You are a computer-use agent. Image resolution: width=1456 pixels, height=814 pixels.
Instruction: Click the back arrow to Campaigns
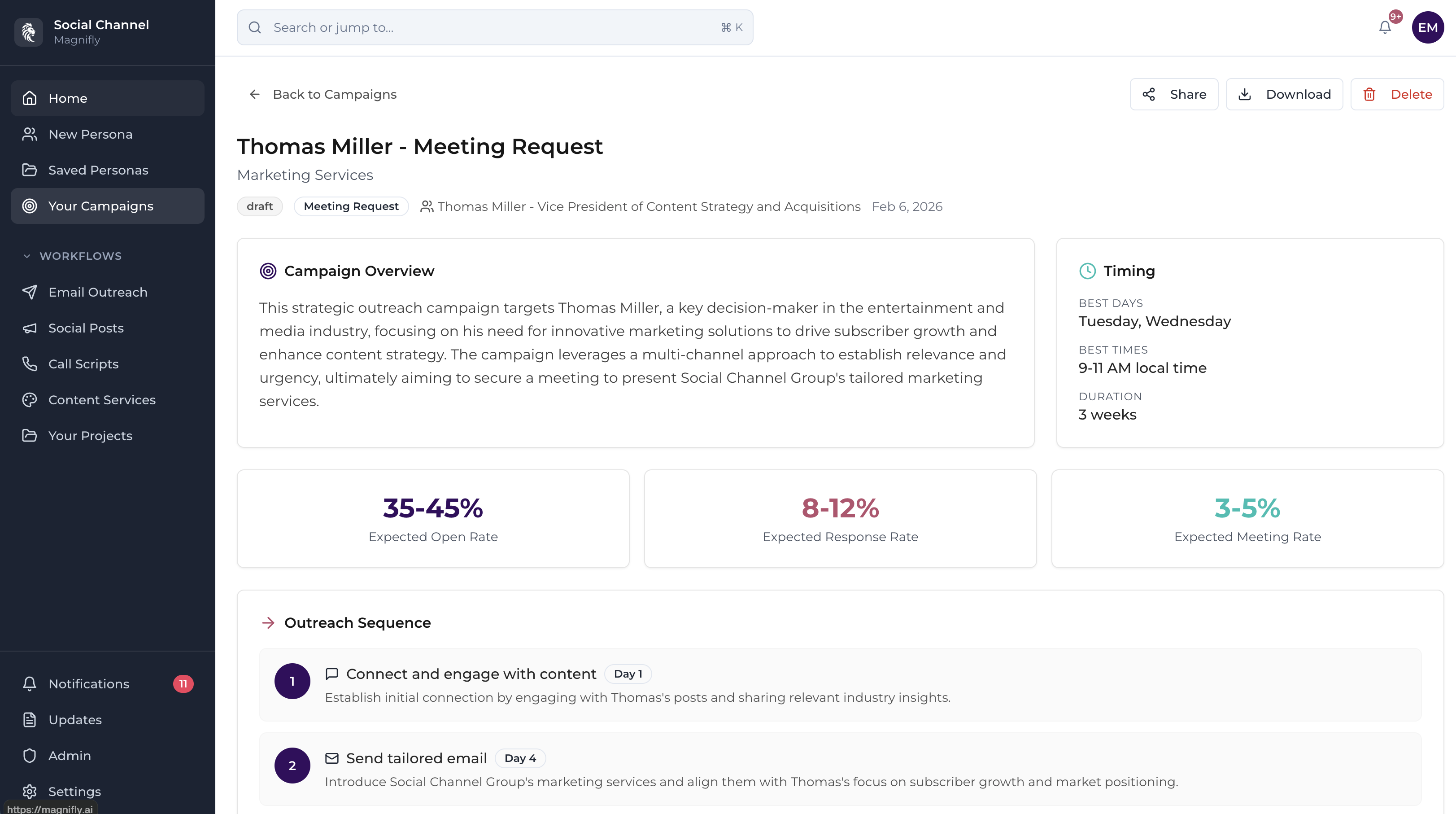point(255,94)
